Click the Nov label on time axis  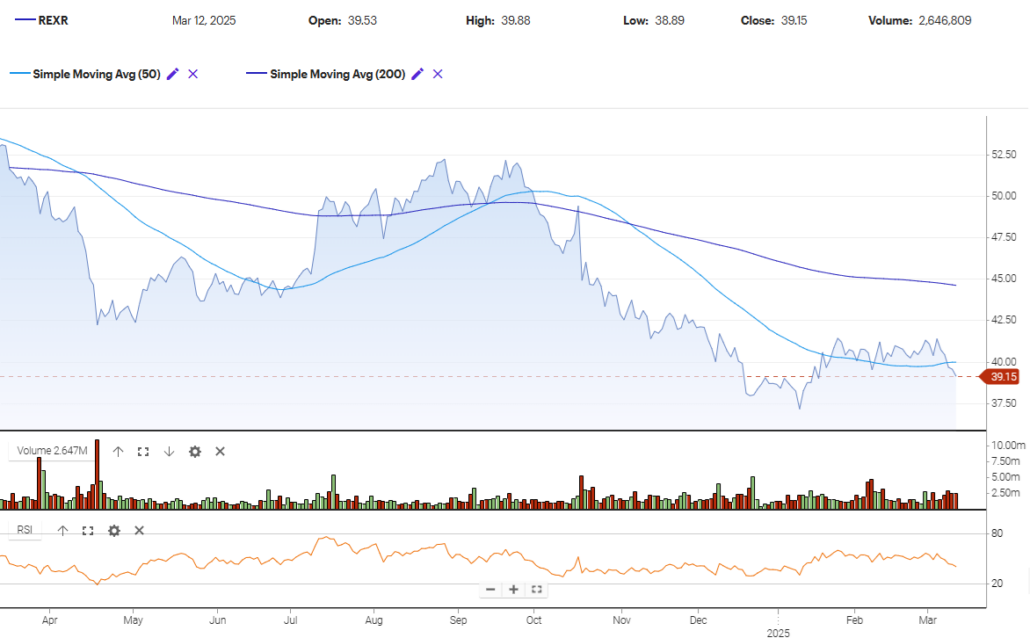pyautogui.click(x=621, y=620)
